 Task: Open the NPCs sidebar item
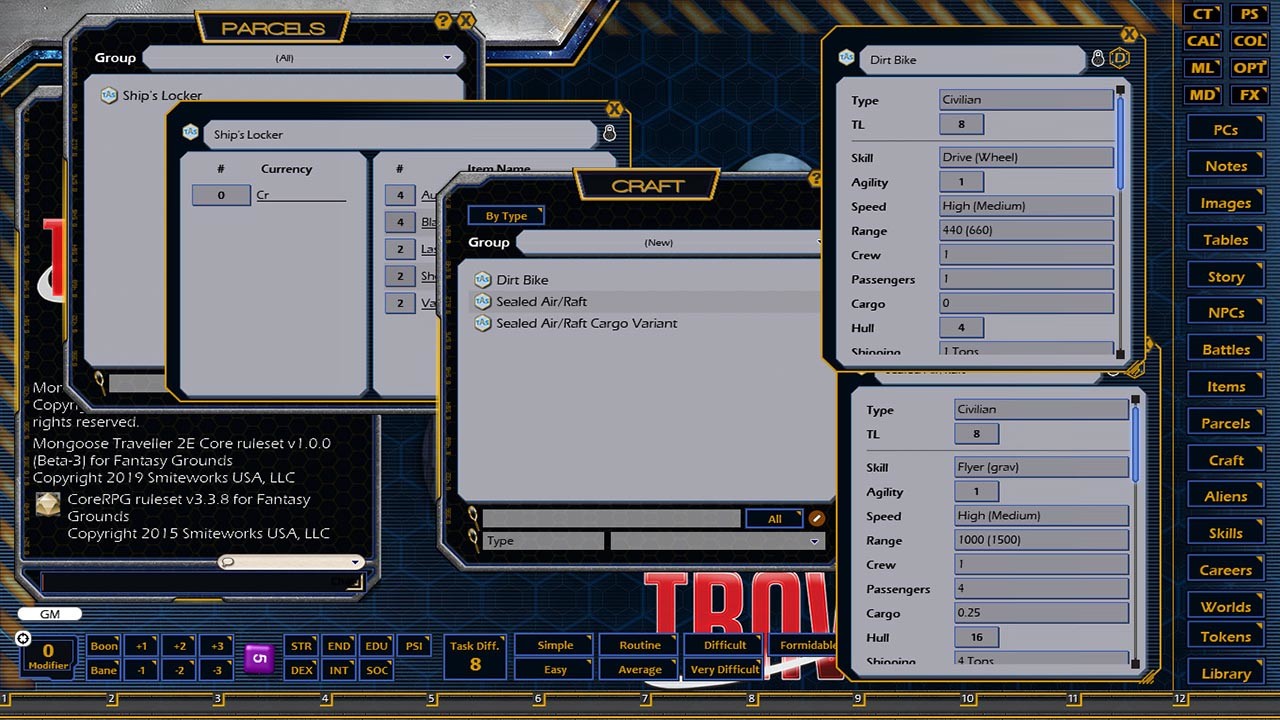click(x=1226, y=312)
